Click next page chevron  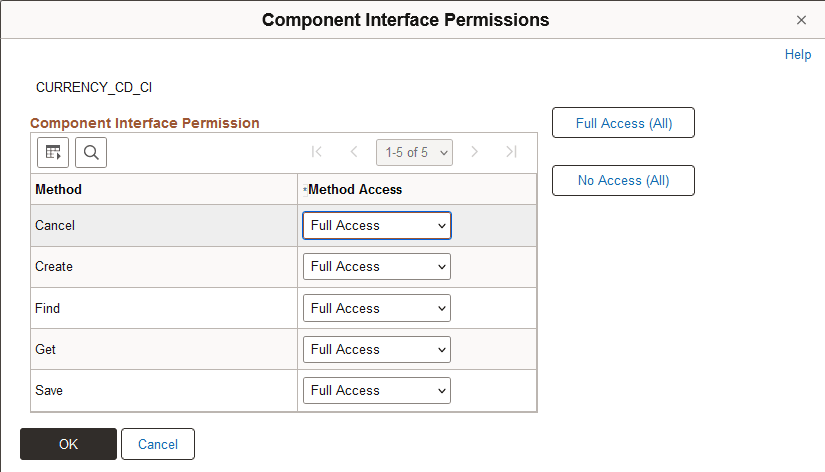475,152
